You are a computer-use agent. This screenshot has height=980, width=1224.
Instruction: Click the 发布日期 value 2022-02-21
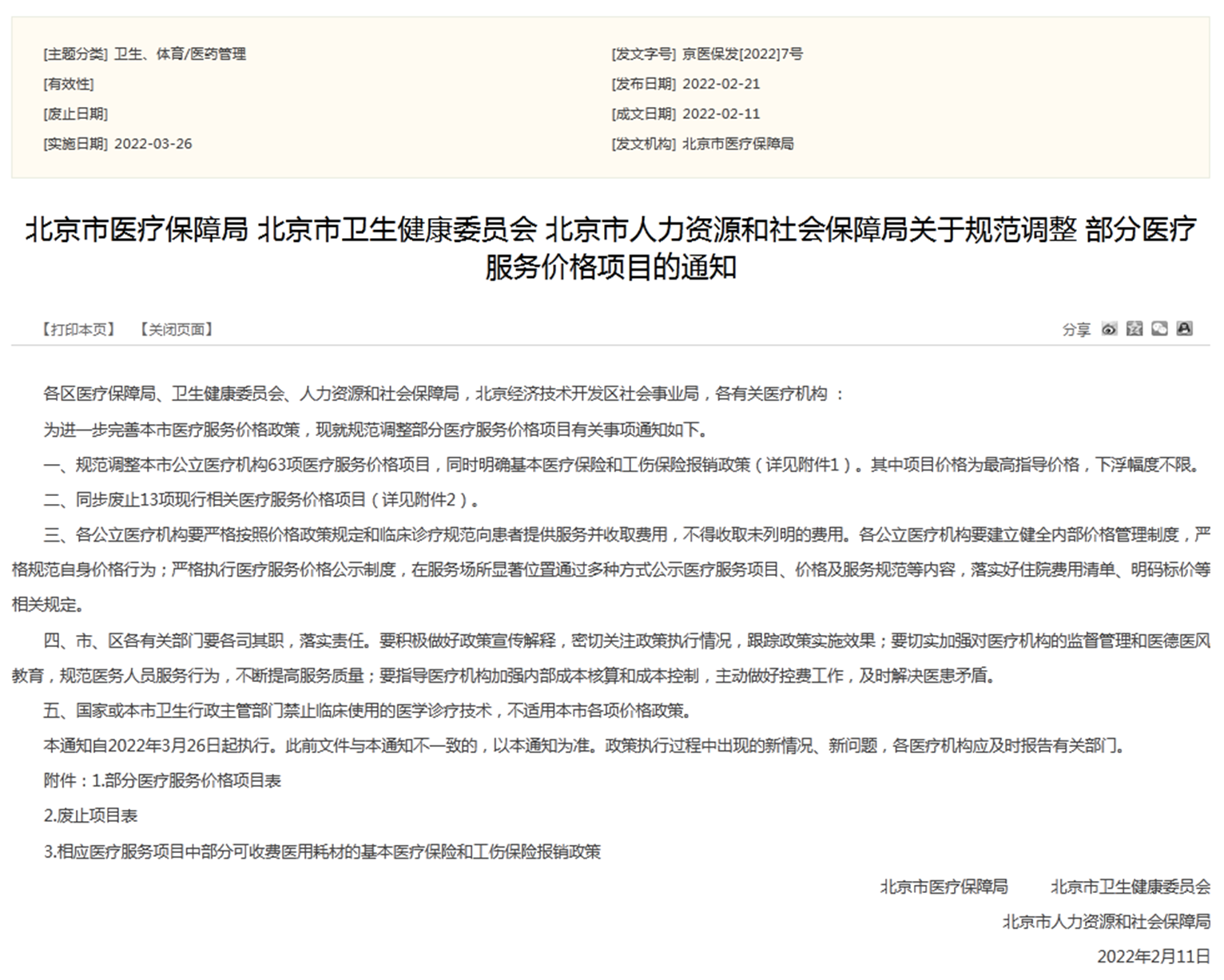coord(721,84)
